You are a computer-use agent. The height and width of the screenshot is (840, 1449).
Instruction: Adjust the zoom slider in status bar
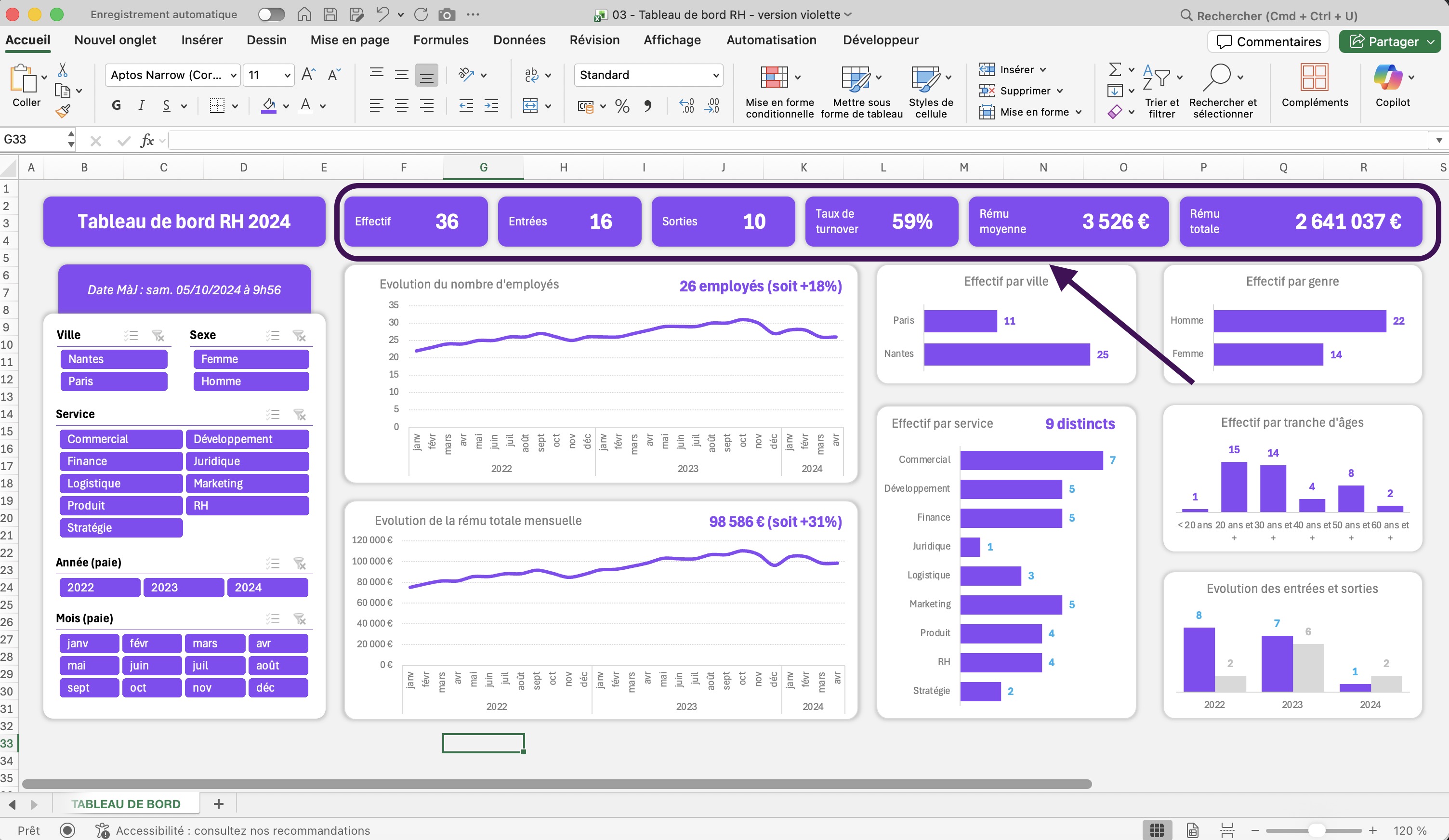coord(1316,830)
